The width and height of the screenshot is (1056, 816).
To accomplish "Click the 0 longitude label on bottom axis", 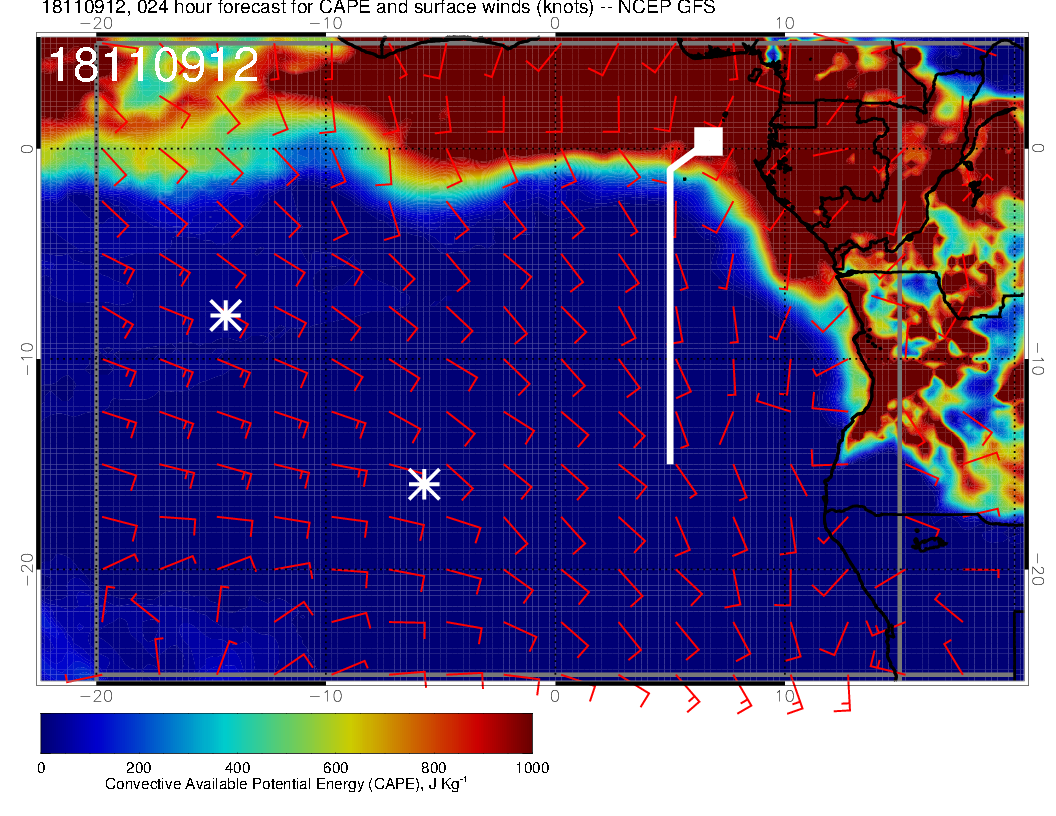I will [x=555, y=695].
